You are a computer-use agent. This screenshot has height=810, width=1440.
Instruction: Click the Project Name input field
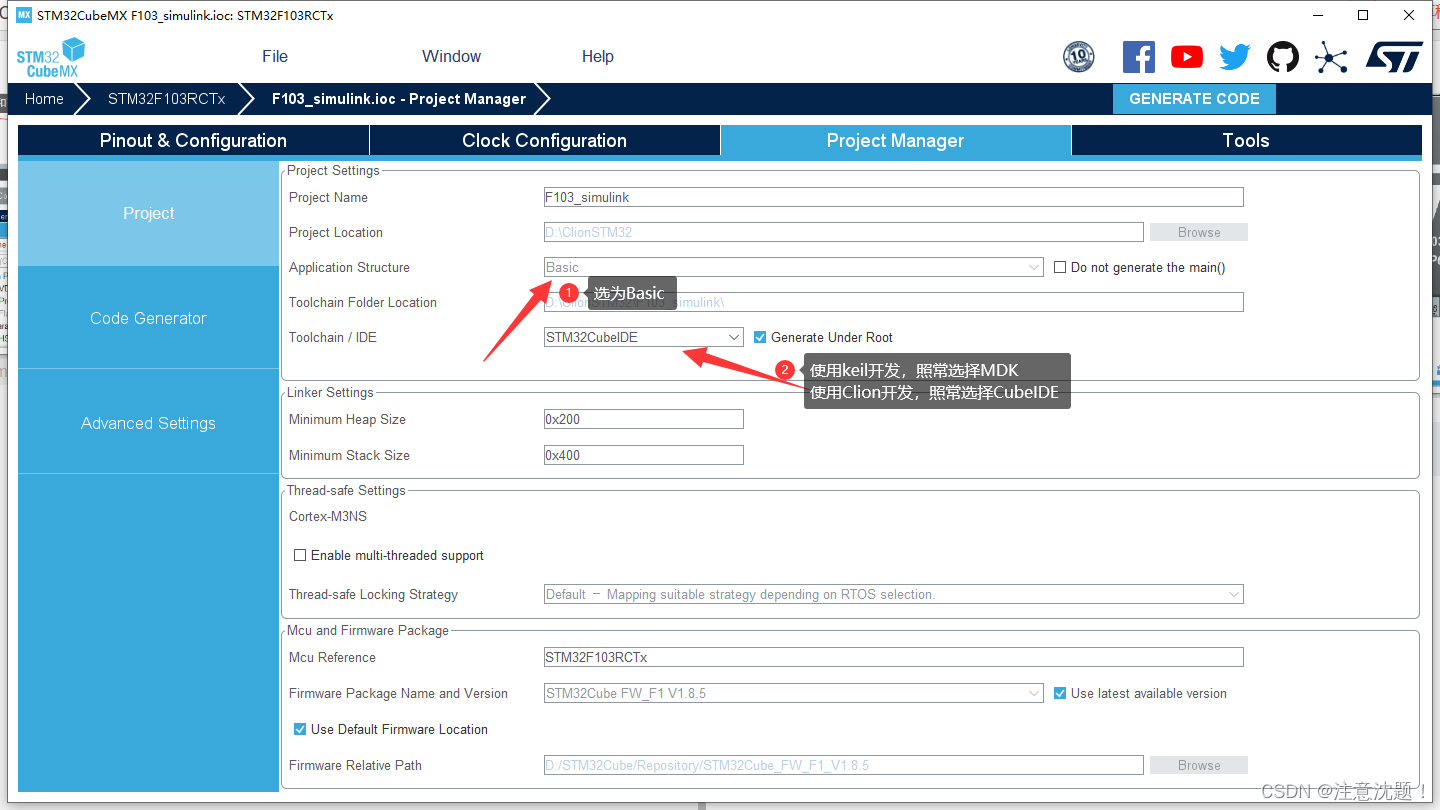(x=894, y=197)
